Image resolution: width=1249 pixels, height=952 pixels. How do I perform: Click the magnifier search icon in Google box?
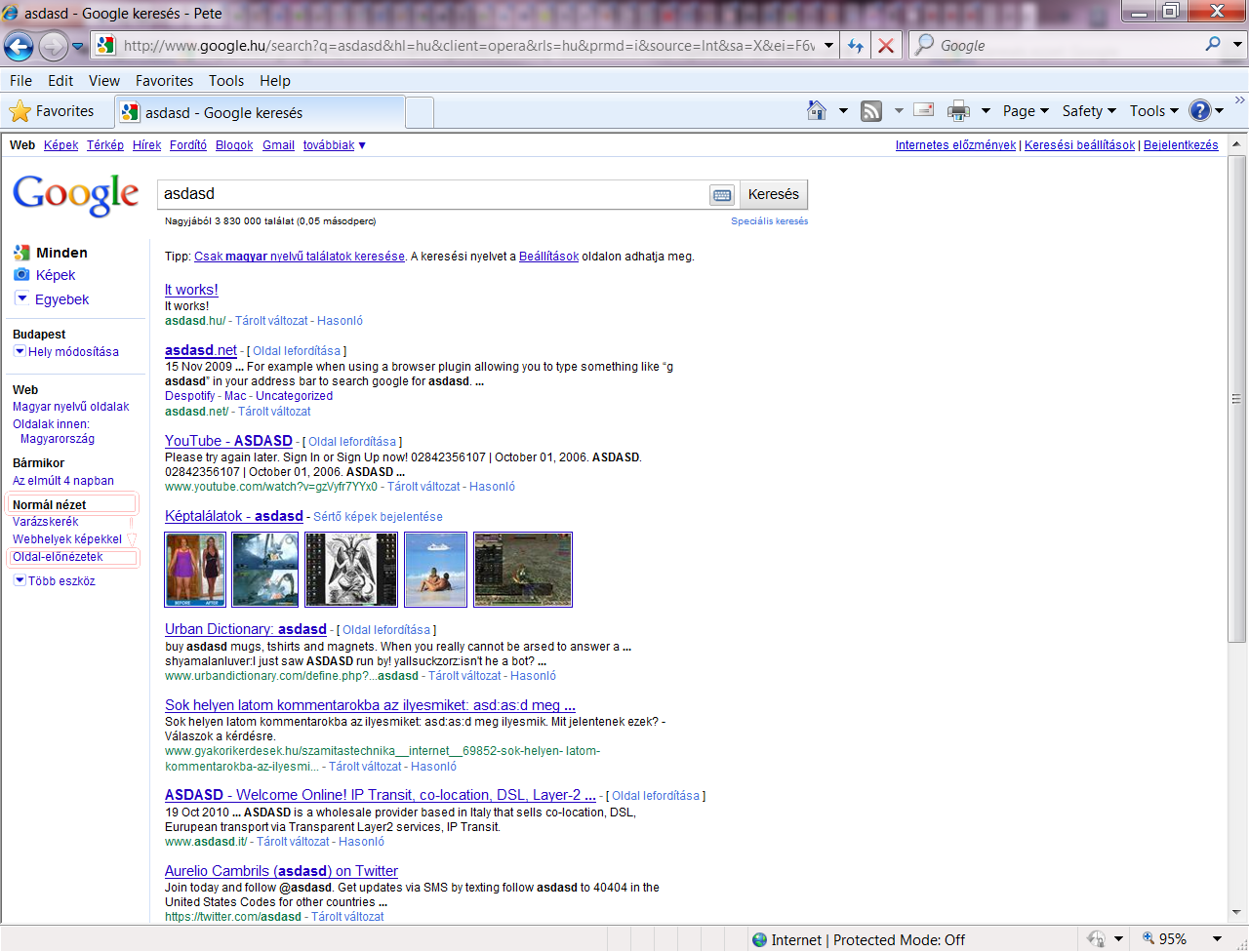point(1213,44)
